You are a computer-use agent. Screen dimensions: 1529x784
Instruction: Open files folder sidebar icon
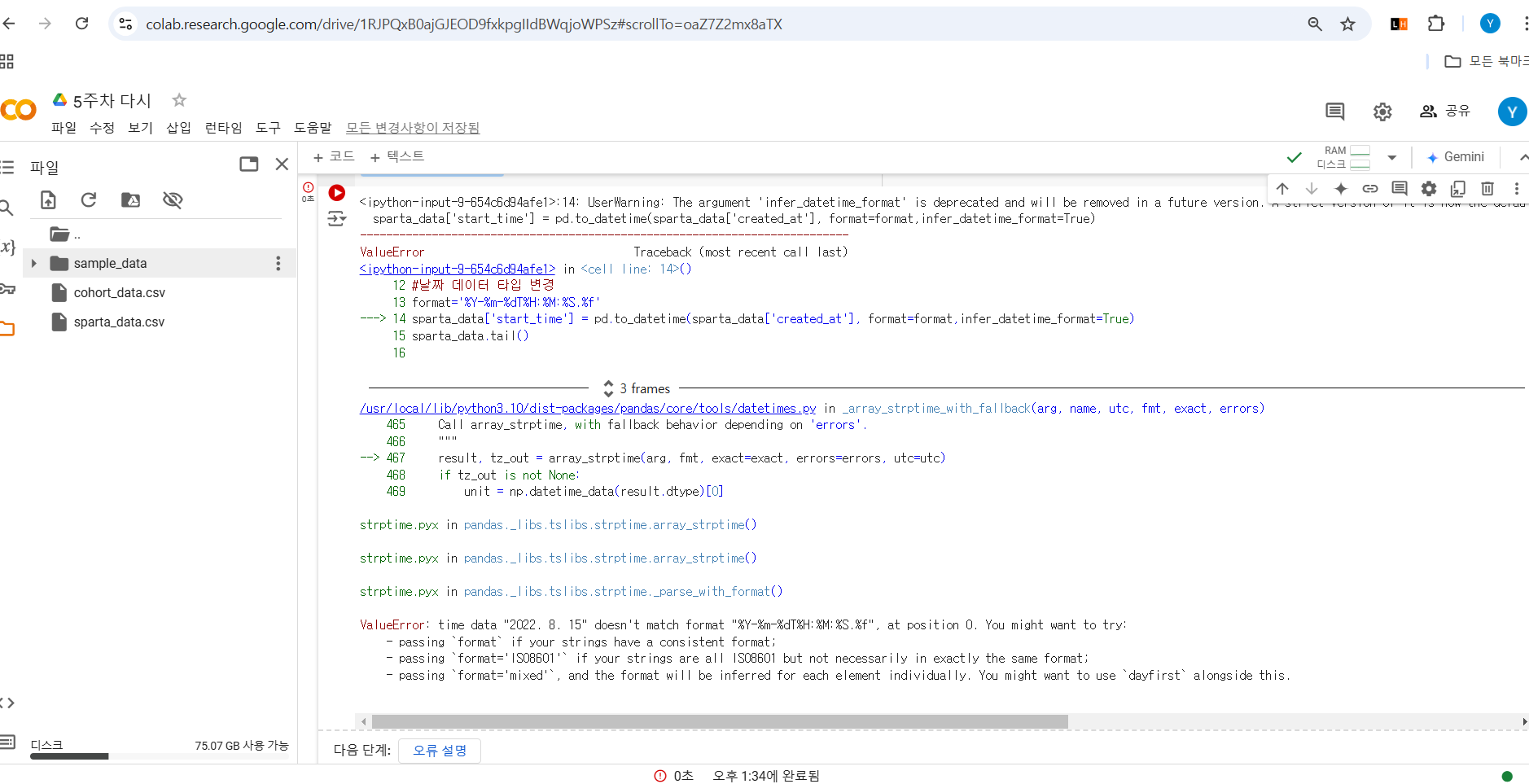tap(7, 329)
